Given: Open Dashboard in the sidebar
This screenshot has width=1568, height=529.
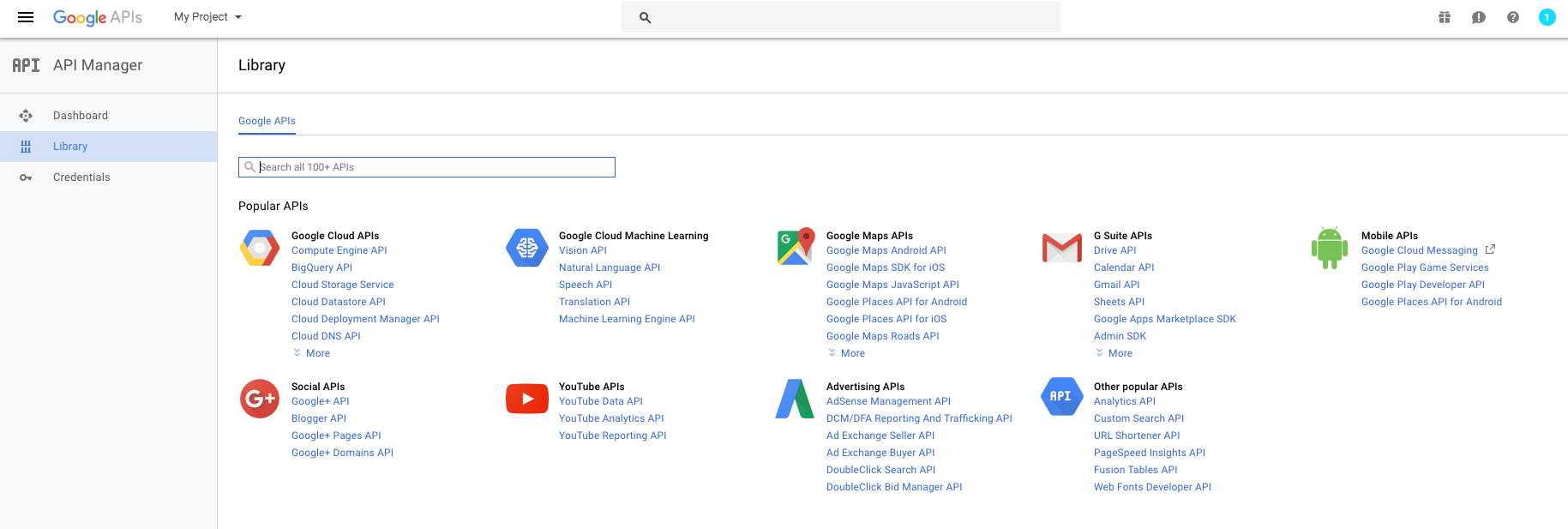Looking at the screenshot, I should pos(81,116).
